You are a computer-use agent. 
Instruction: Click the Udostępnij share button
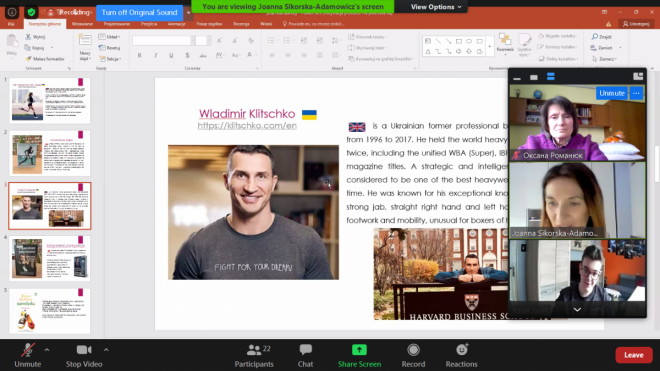pos(636,24)
